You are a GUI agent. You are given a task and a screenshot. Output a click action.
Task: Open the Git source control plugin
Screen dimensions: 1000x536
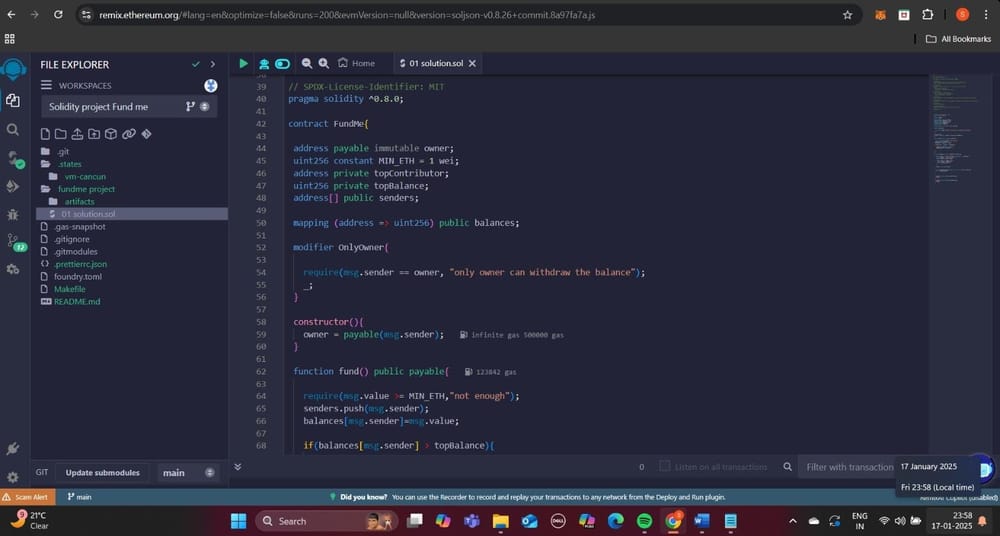tap(15, 242)
